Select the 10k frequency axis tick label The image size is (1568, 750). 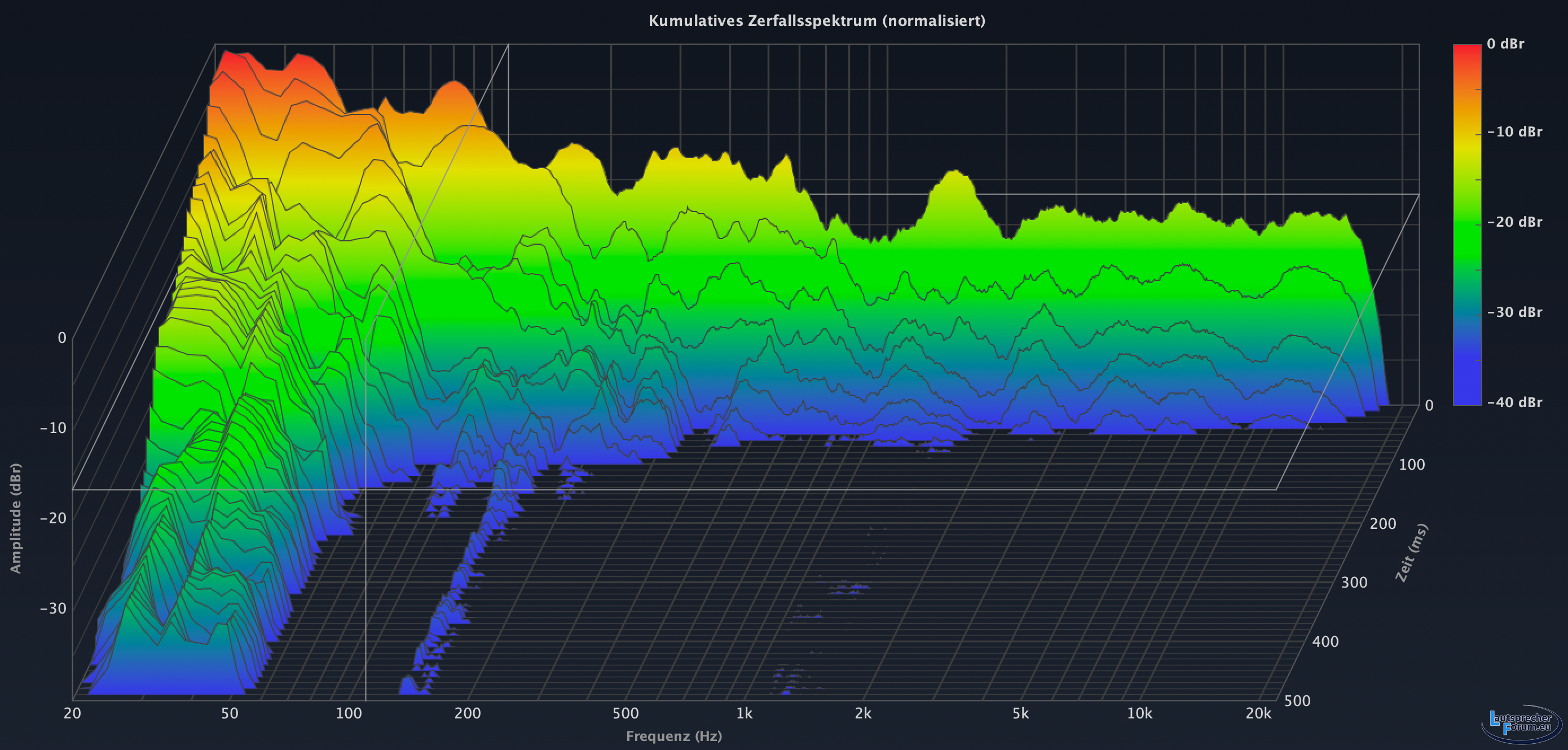(x=1139, y=713)
